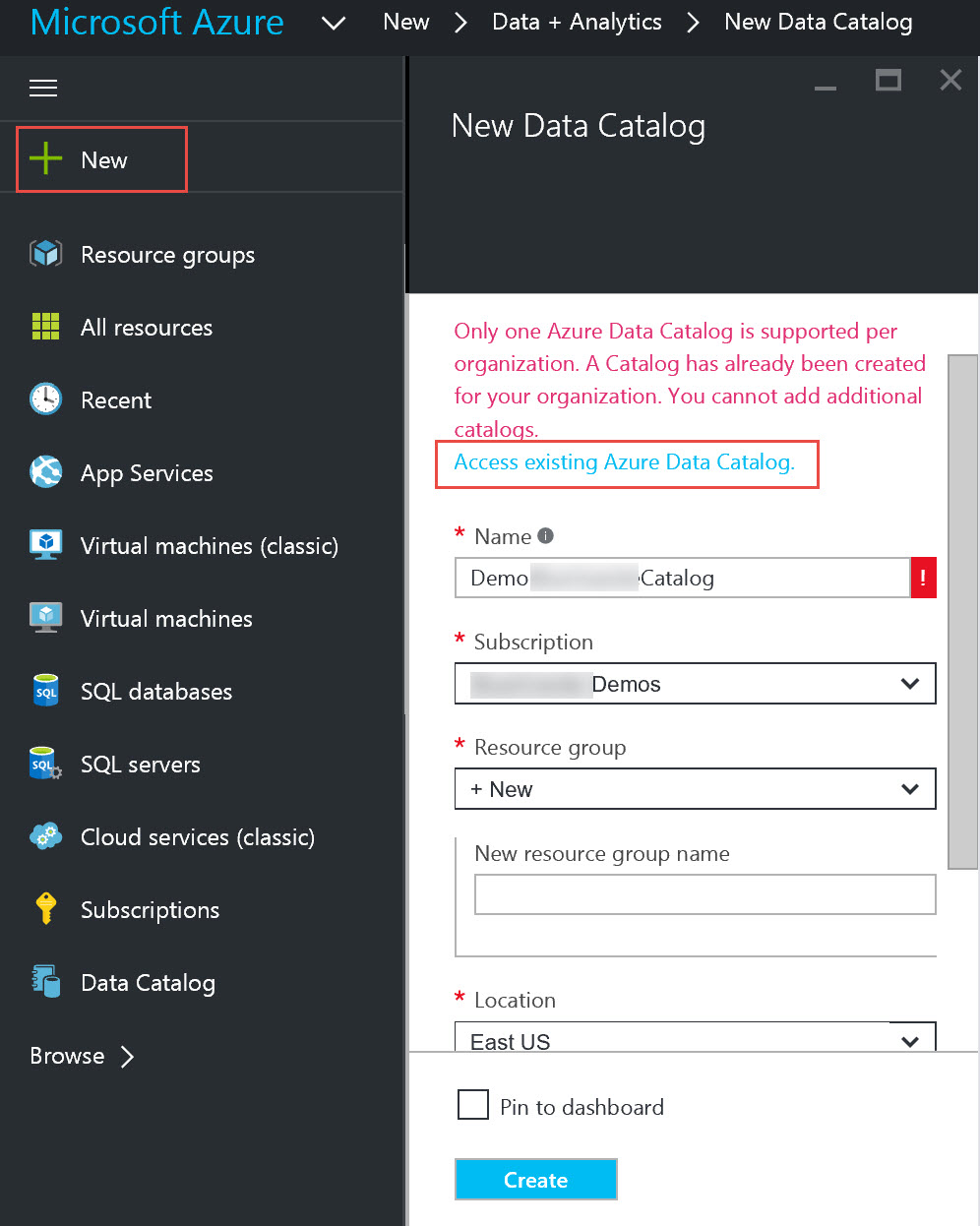
Task: Click the Subscriptions key icon
Action: (45, 909)
